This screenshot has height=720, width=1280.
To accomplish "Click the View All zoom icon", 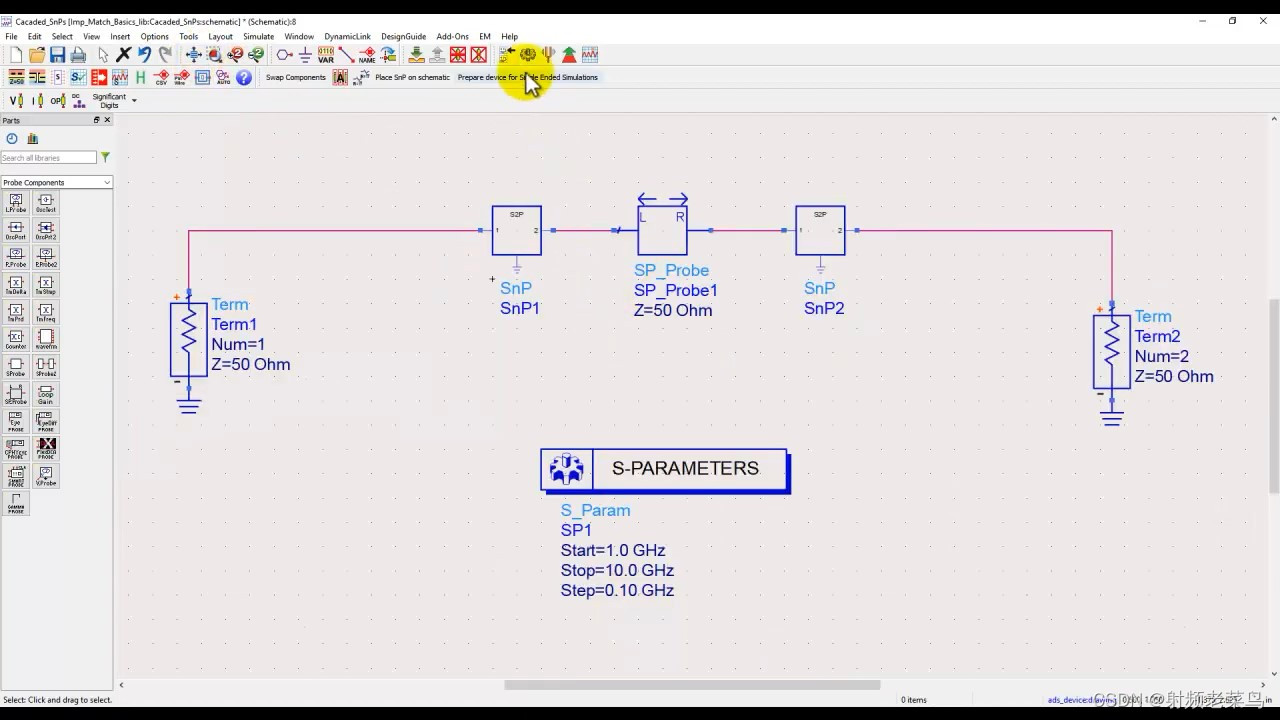I will tap(194, 54).
